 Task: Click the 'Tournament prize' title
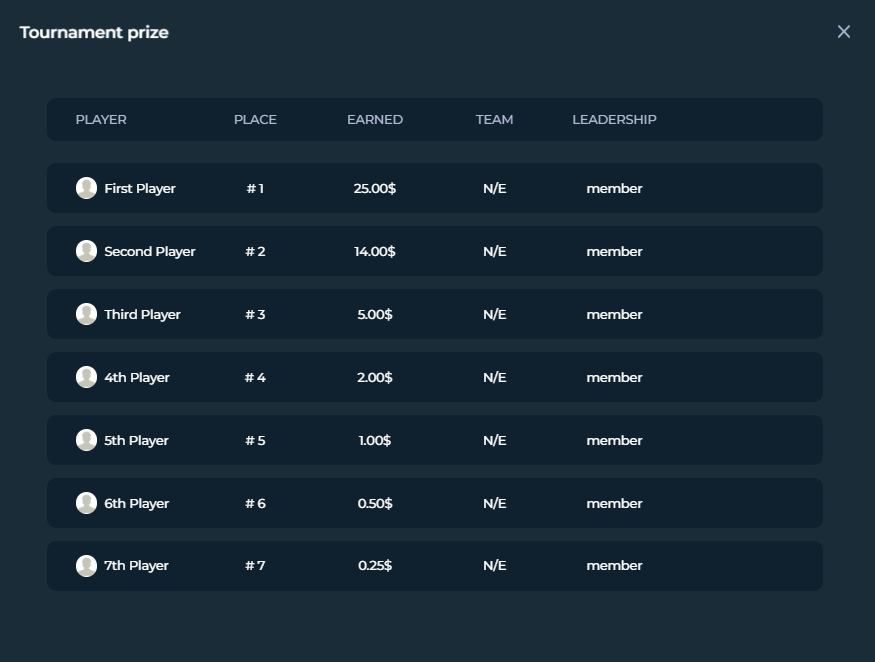click(94, 32)
